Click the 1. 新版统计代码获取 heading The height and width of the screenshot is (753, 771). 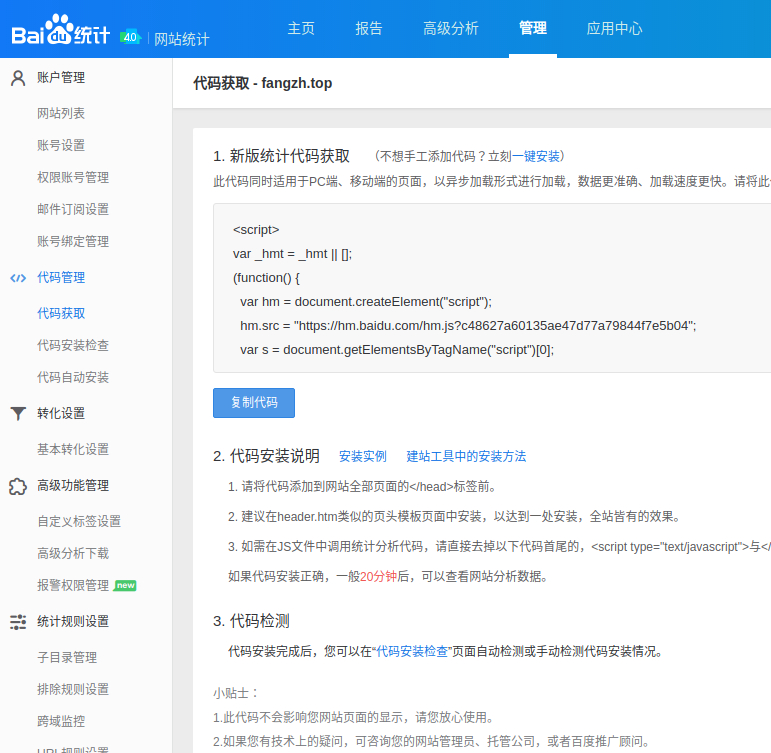coord(281,156)
